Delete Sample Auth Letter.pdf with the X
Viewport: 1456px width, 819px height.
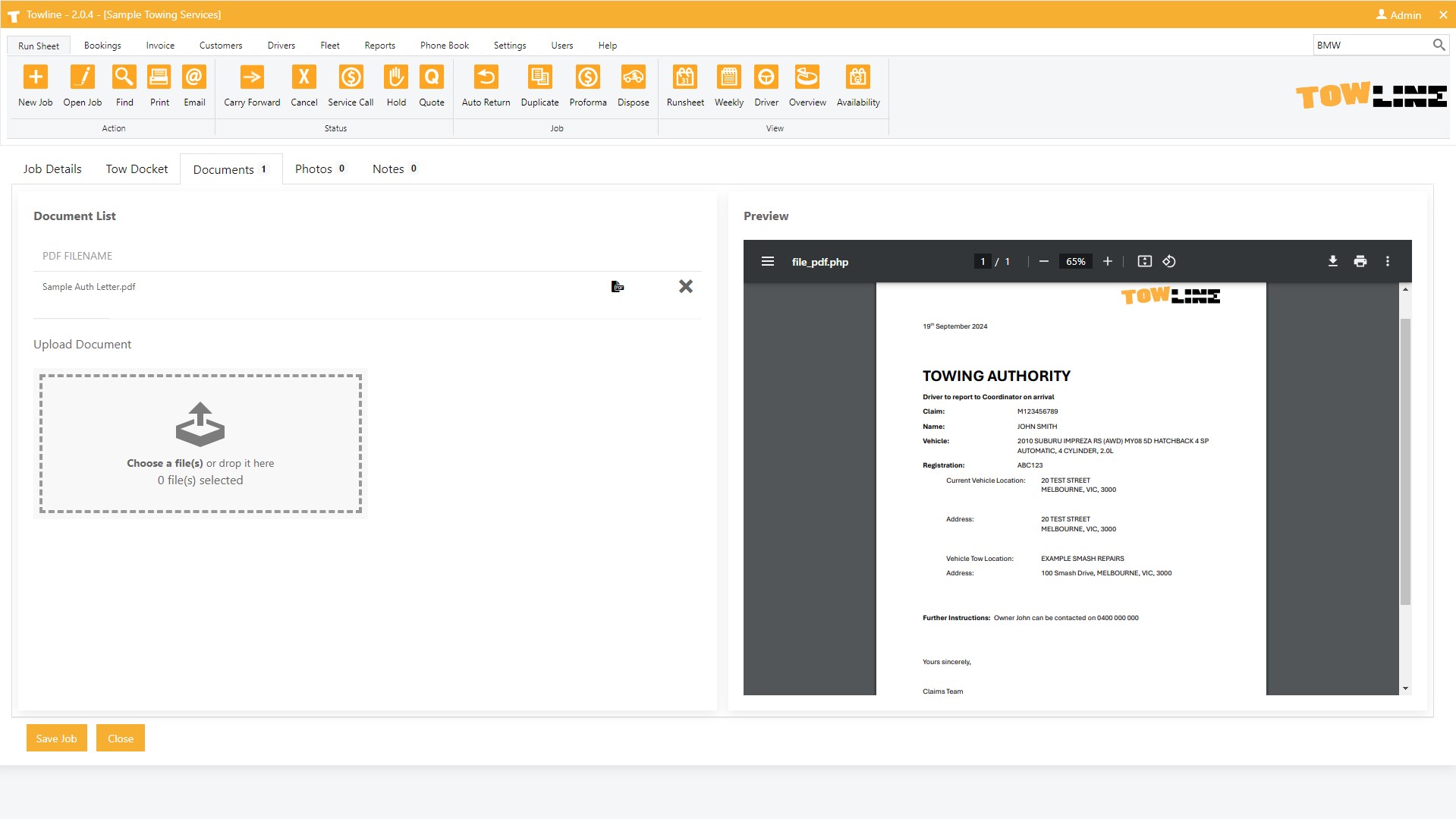pos(685,286)
